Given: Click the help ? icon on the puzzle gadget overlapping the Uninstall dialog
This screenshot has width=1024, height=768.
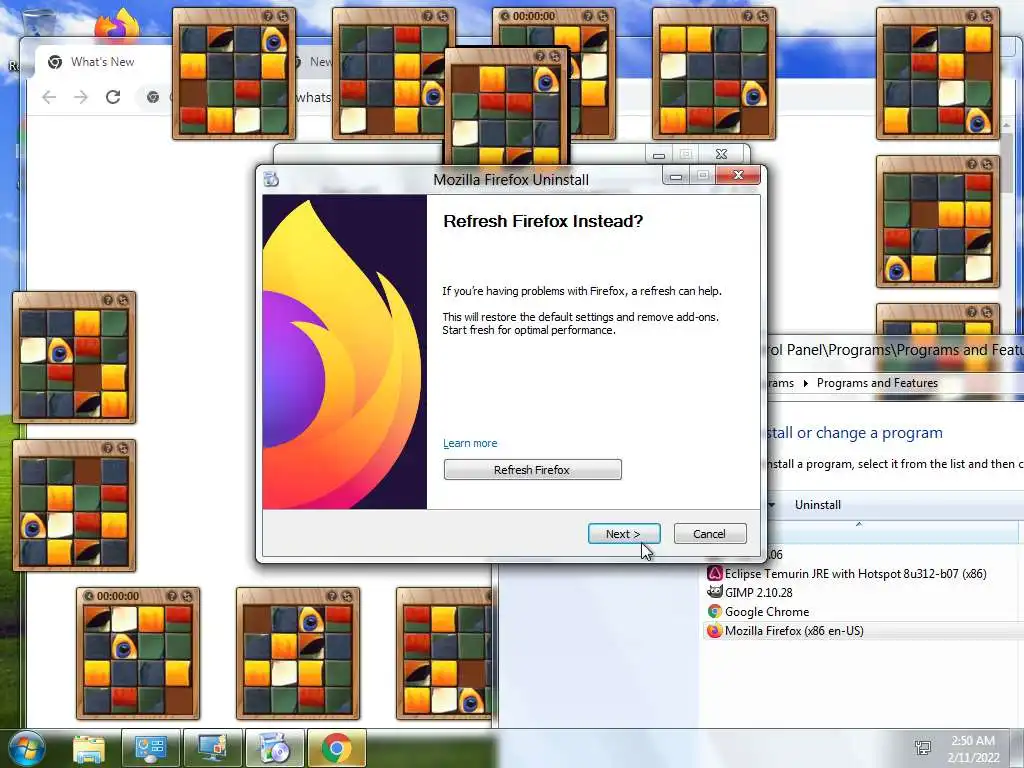Looking at the screenshot, I should click(x=540, y=56).
